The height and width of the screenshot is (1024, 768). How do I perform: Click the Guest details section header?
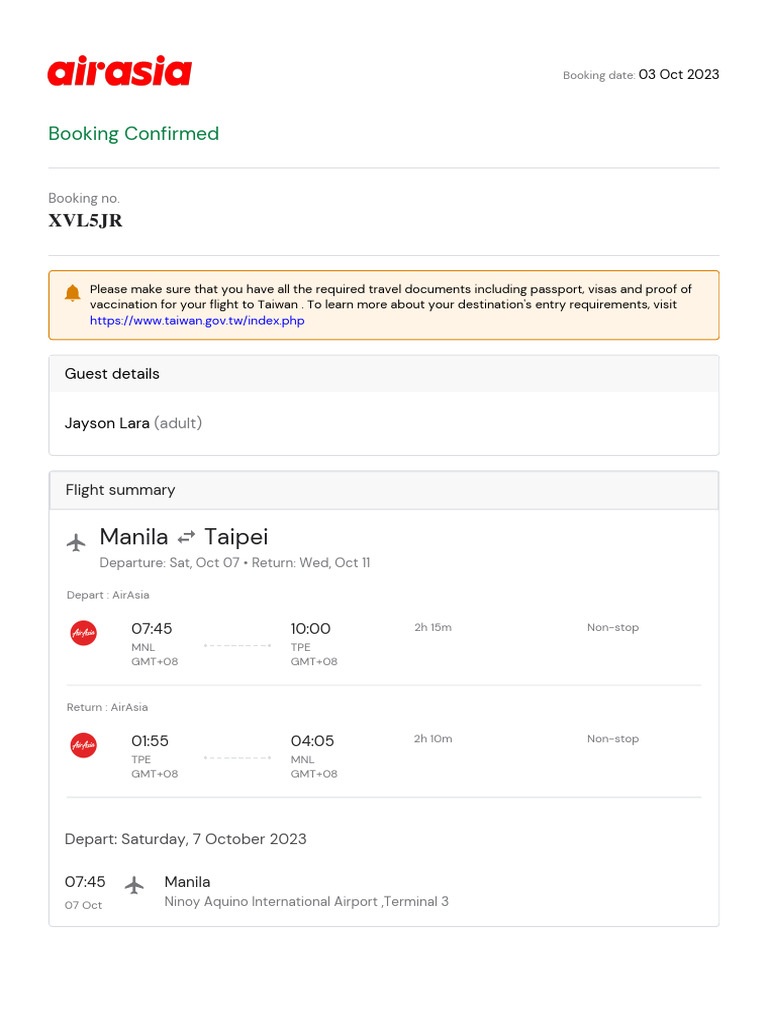click(x=384, y=374)
